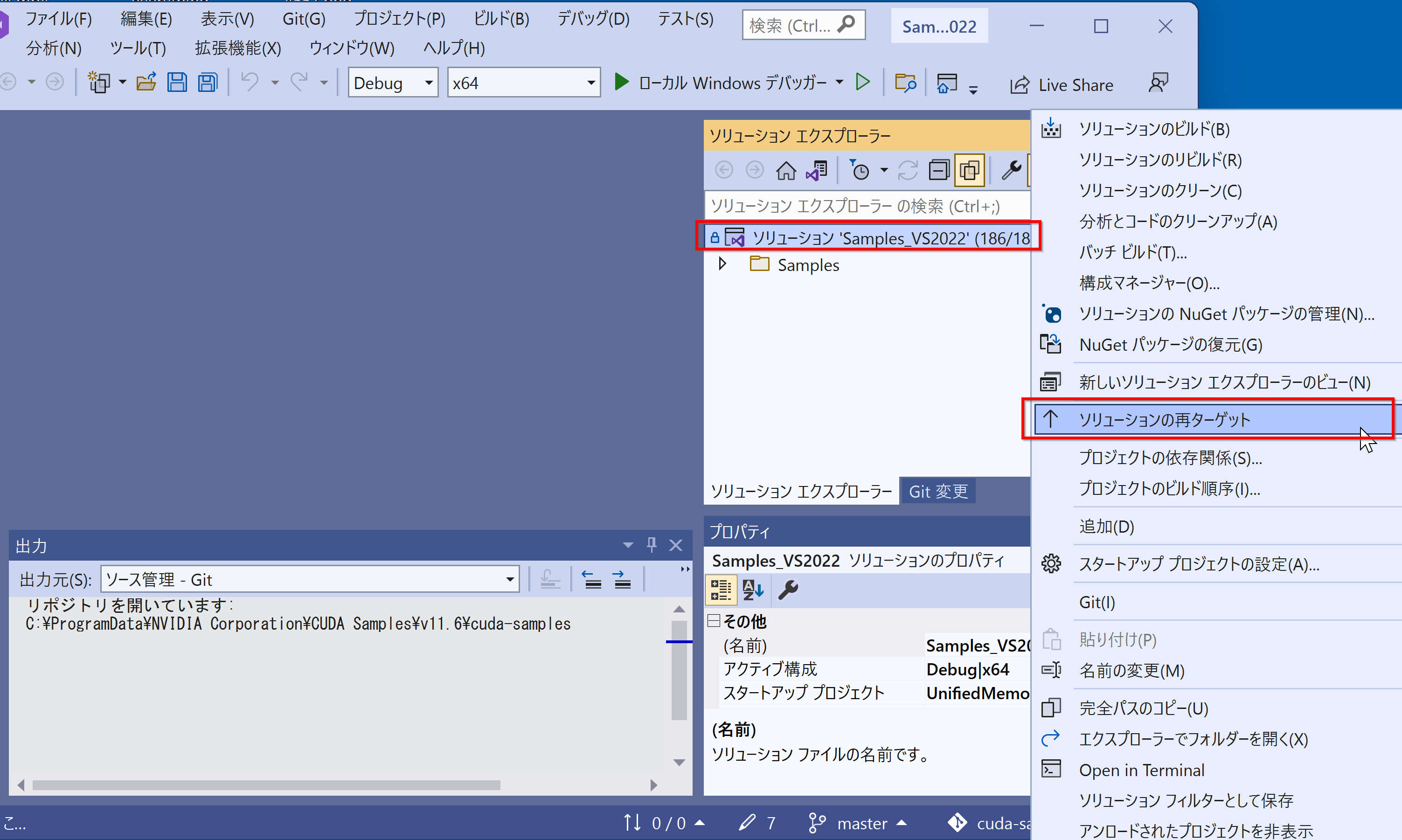Click Property Pages wrench in Properties panel
Image resolution: width=1402 pixels, height=840 pixels.
788,590
